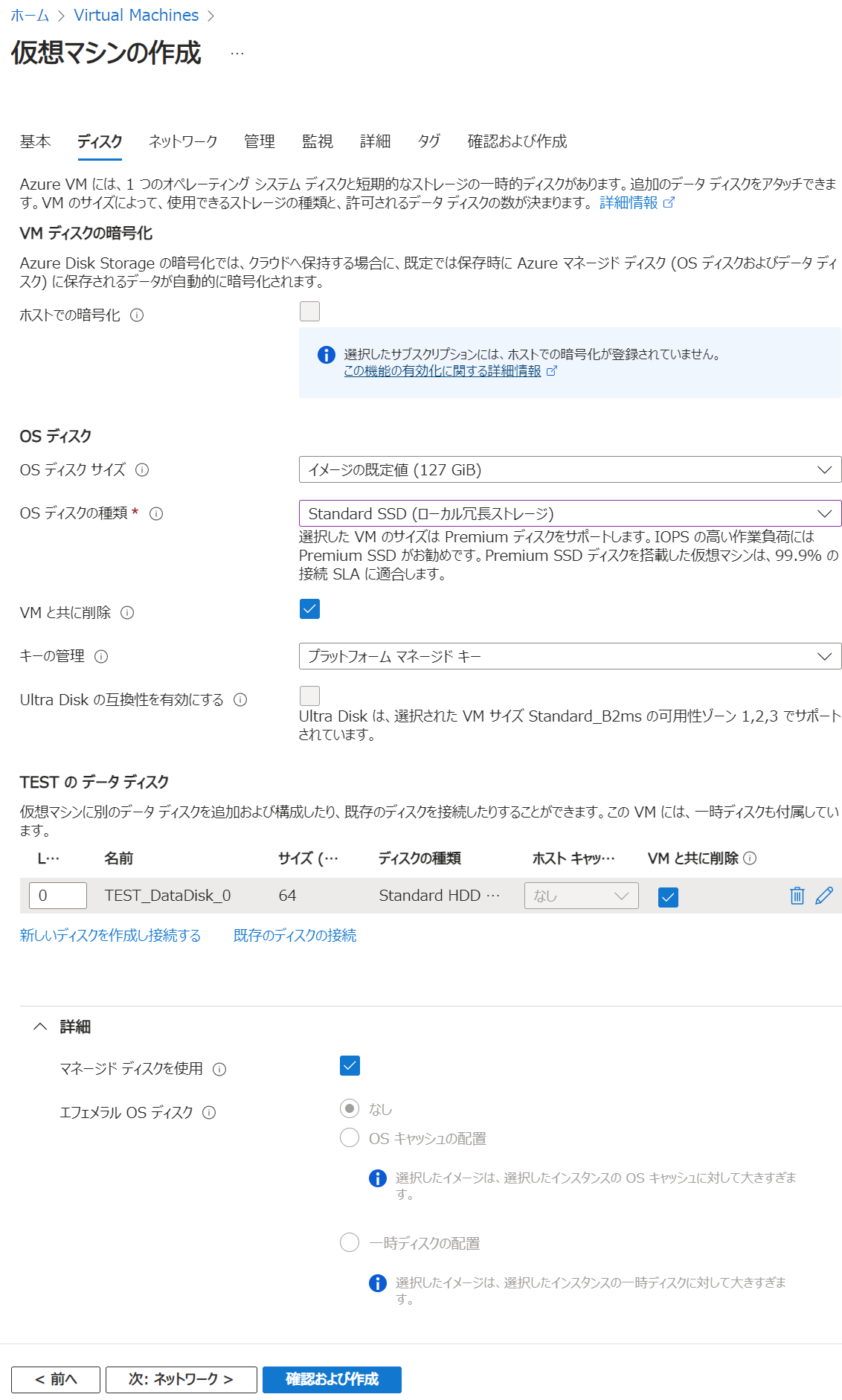
Task: Click the blue 確認および作成 button
Action: (332, 1379)
